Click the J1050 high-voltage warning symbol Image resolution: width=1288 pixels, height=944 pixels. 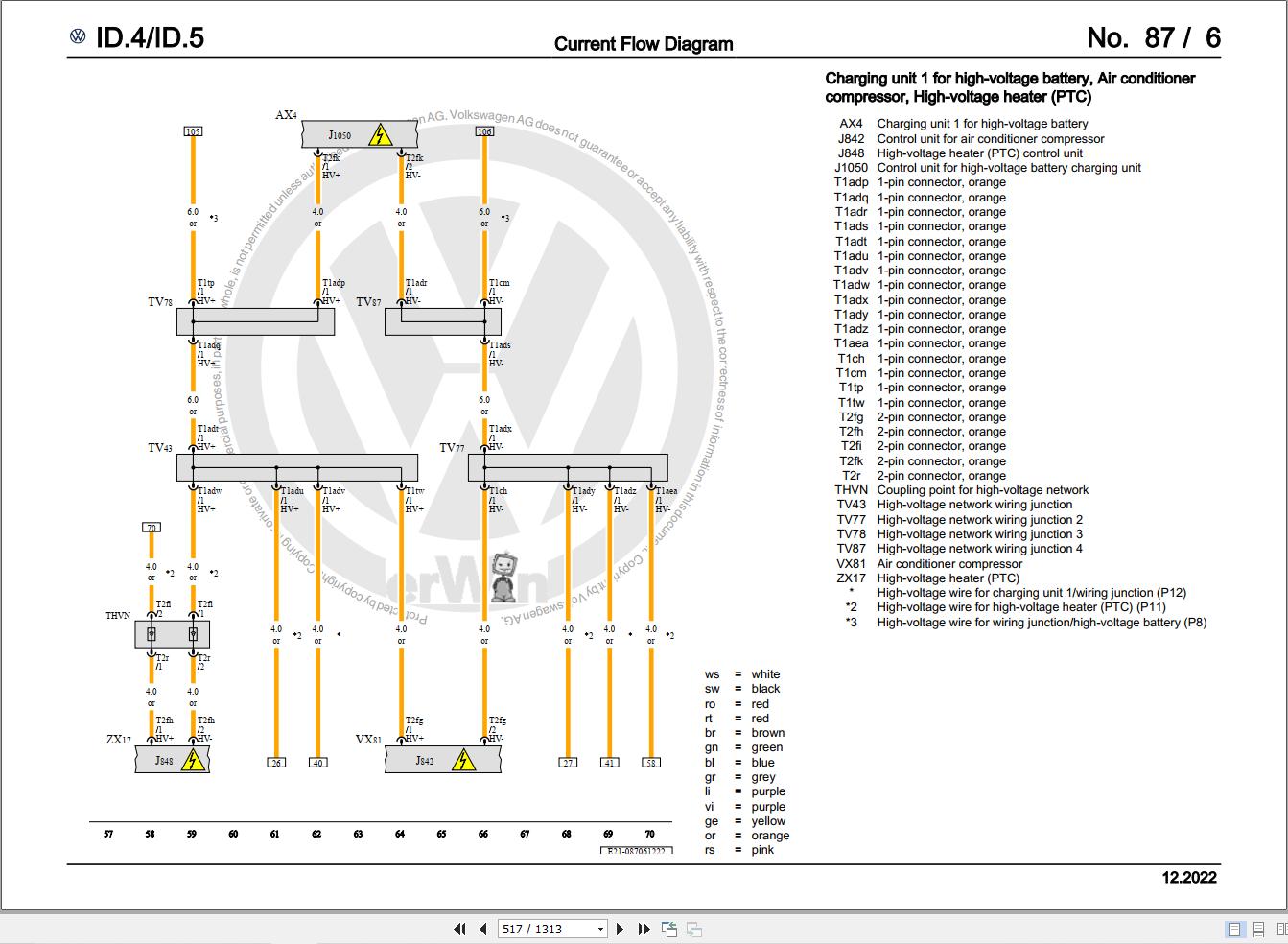tap(381, 134)
